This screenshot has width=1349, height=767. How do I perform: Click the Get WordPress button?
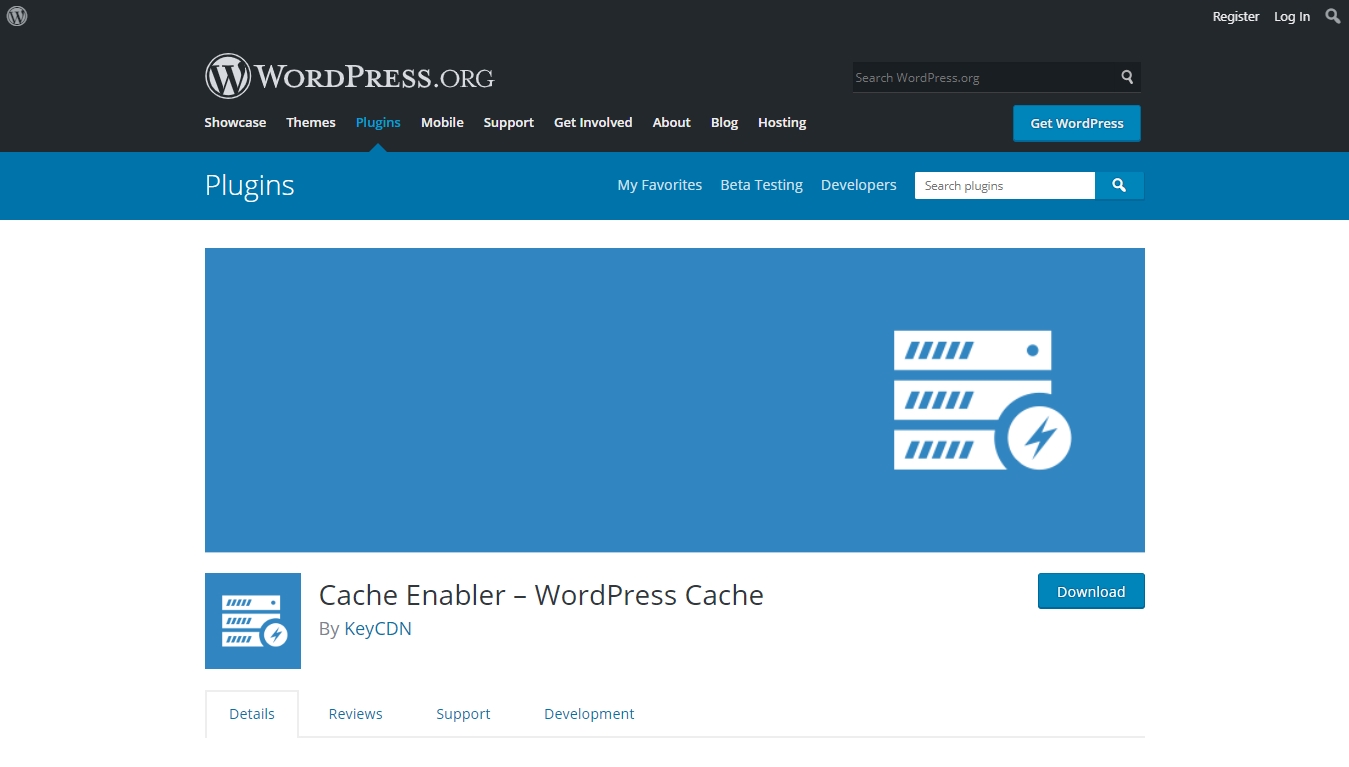click(x=1077, y=123)
